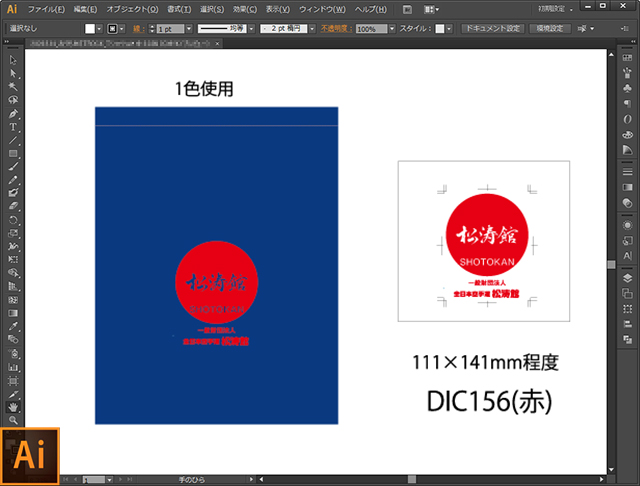Select the Column Graph tool
640x486 pixels.
pos(13,367)
